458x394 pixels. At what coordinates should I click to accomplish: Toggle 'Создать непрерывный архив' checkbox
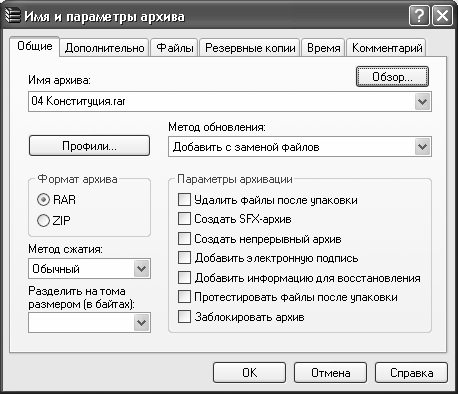tap(184, 239)
